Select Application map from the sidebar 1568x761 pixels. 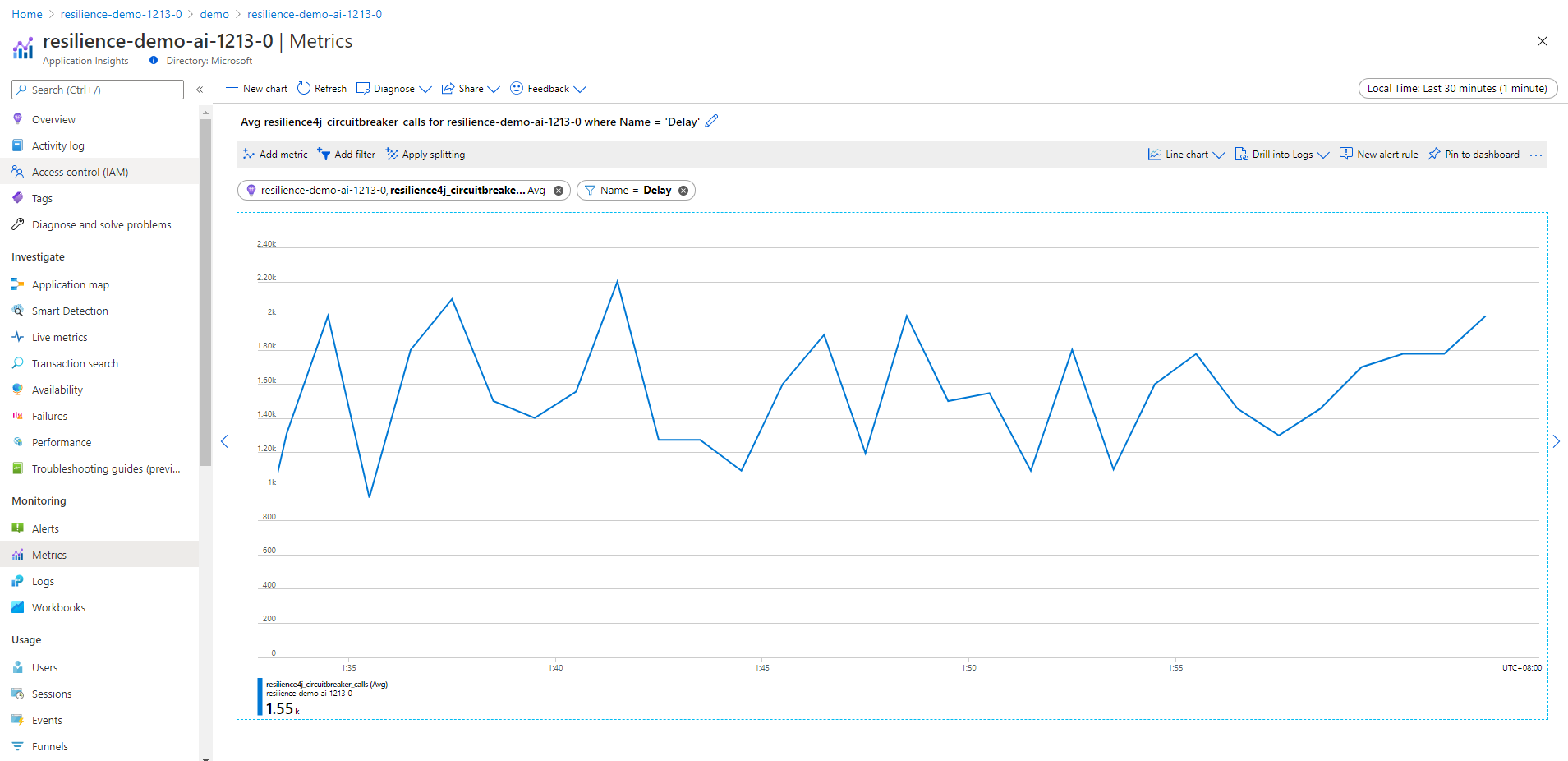[70, 285]
